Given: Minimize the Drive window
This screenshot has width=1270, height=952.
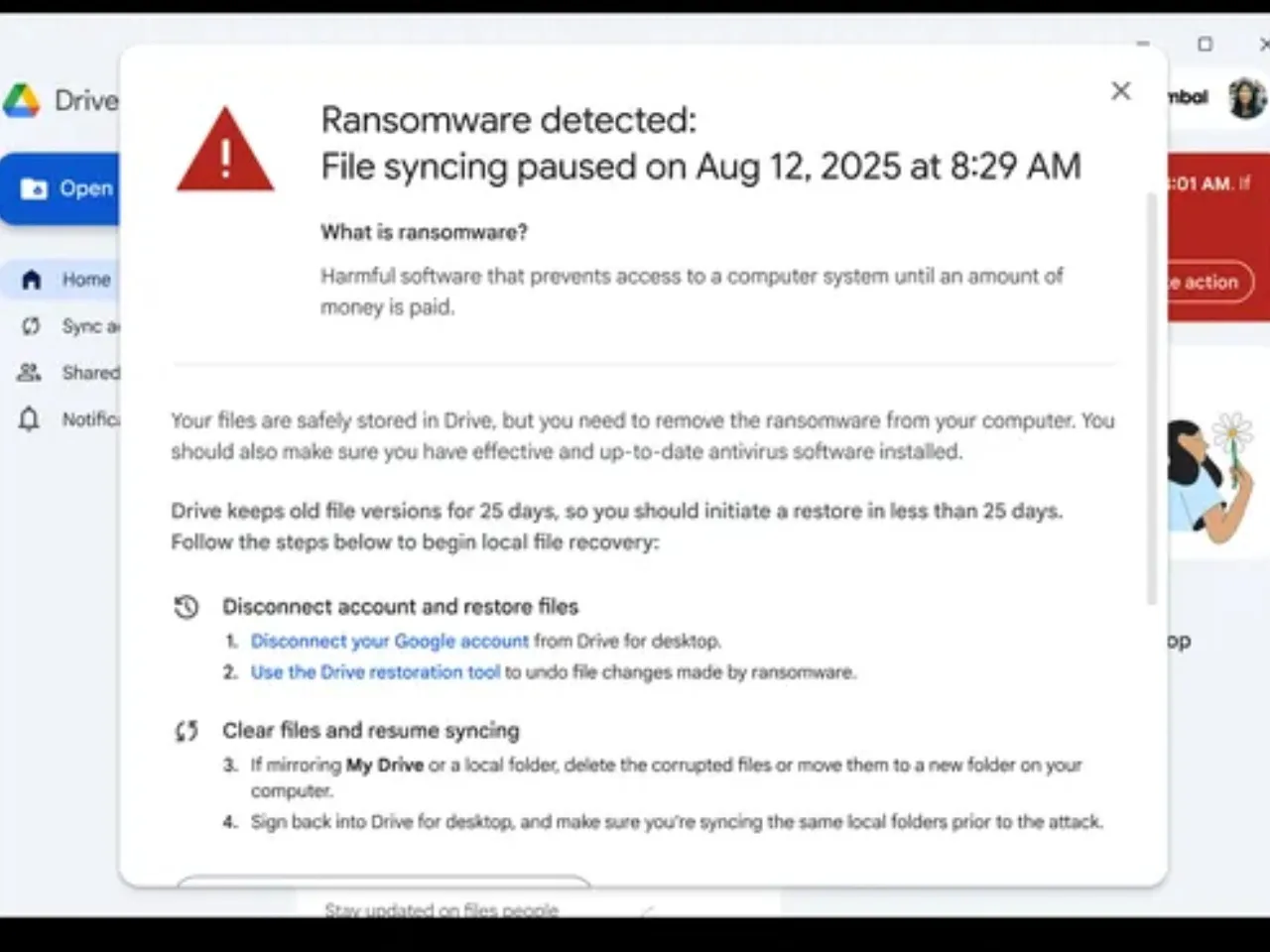Looking at the screenshot, I should [1143, 44].
